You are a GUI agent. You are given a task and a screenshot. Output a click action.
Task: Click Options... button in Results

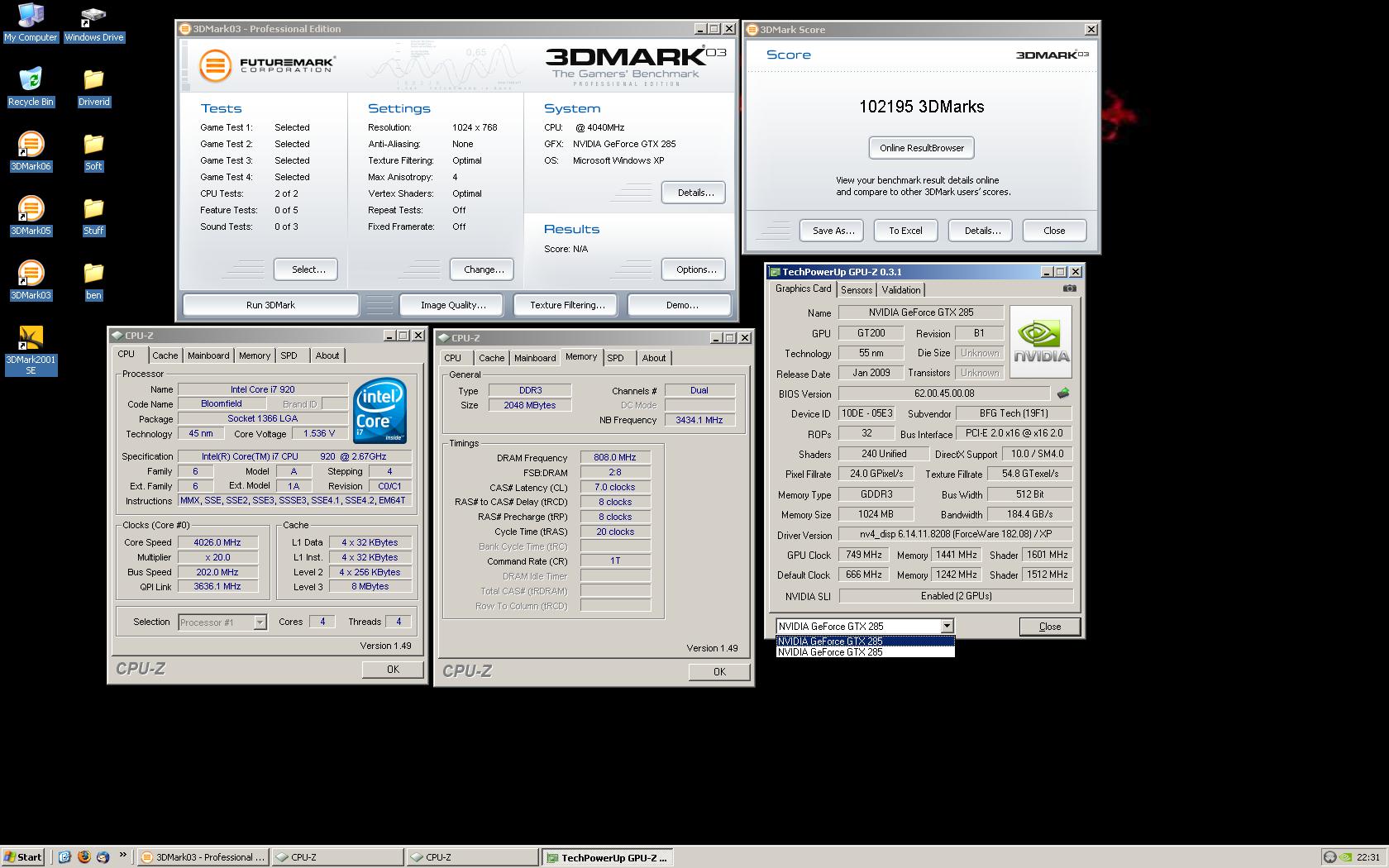694,269
